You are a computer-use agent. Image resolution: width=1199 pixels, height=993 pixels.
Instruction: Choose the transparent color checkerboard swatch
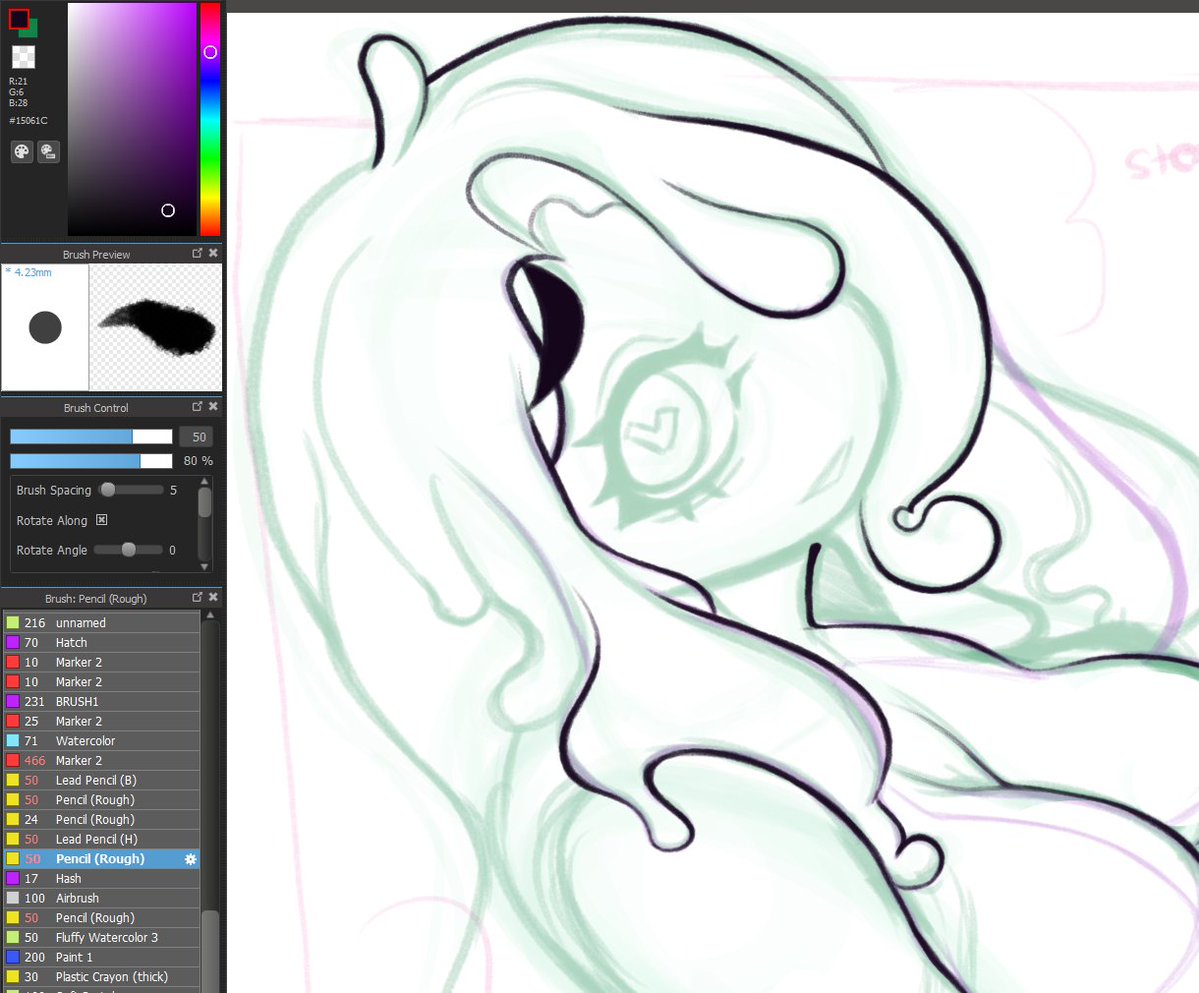pos(24,57)
